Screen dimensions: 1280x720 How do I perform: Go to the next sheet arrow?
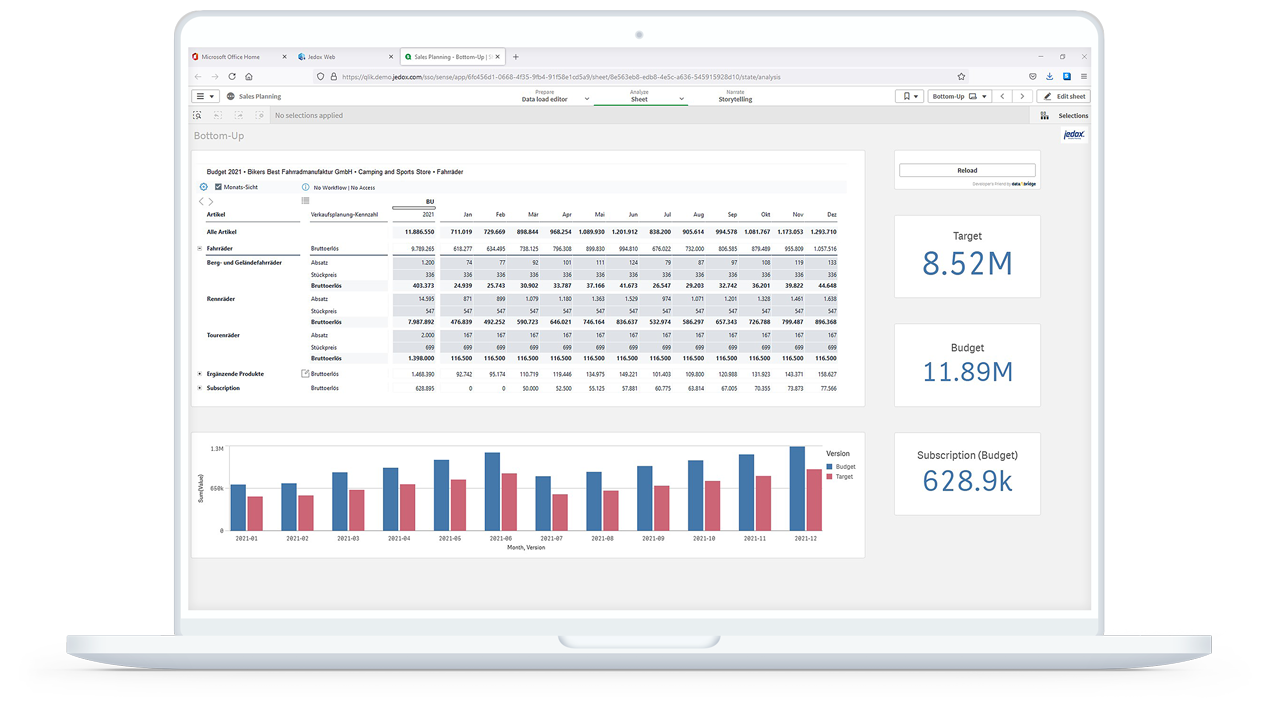coord(1022,97)
